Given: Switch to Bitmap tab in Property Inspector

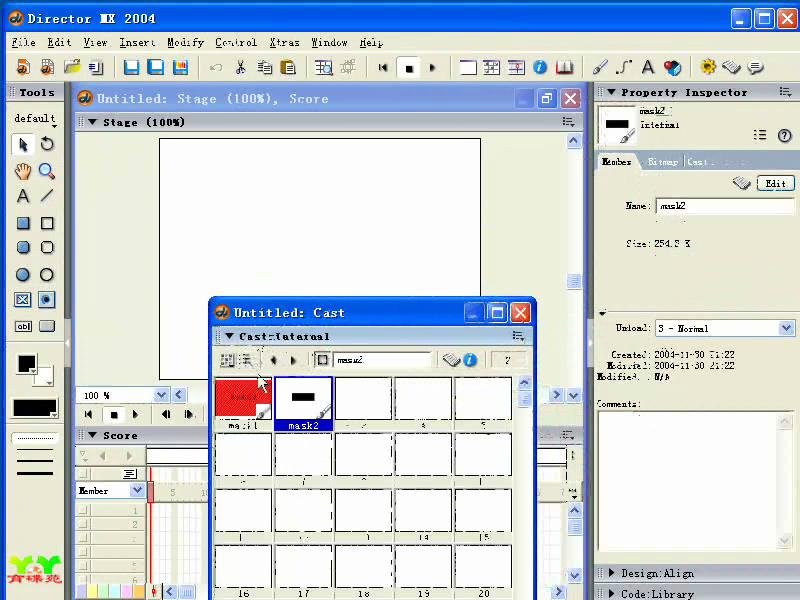Looking at the screenshot, I should [662, 162].
